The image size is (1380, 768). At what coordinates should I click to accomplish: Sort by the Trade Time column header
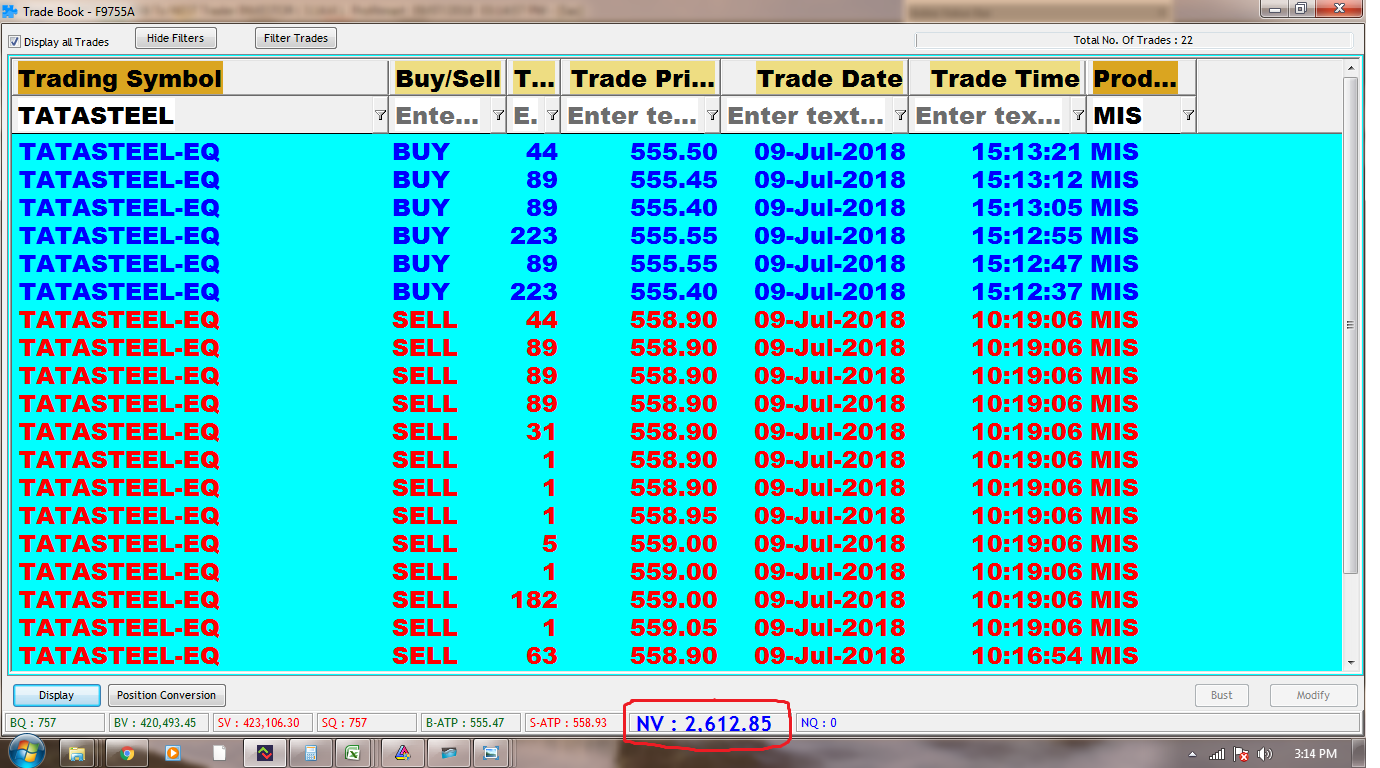click(997, 78)
